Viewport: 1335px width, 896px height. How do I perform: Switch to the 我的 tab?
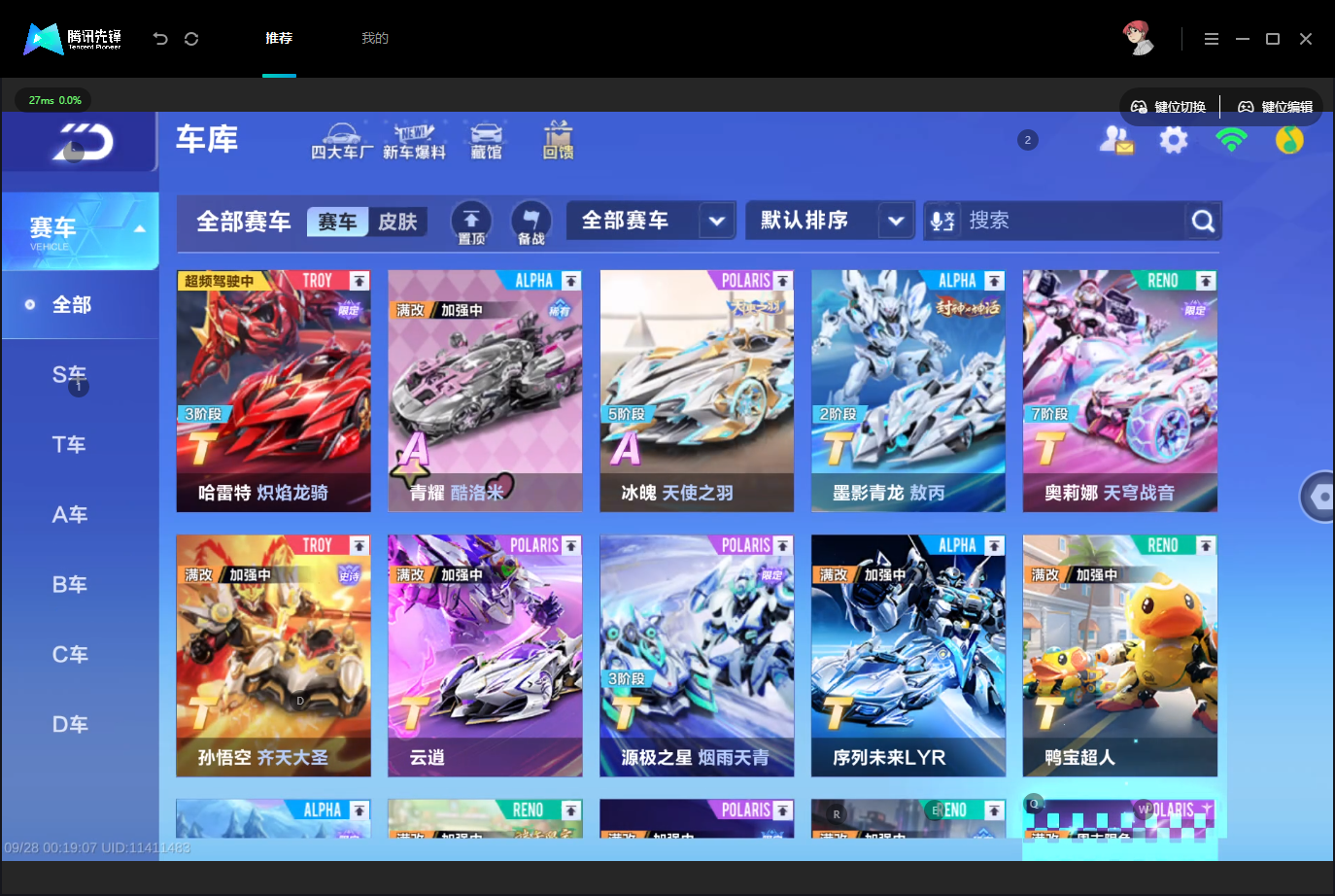(x=375, y=39)
